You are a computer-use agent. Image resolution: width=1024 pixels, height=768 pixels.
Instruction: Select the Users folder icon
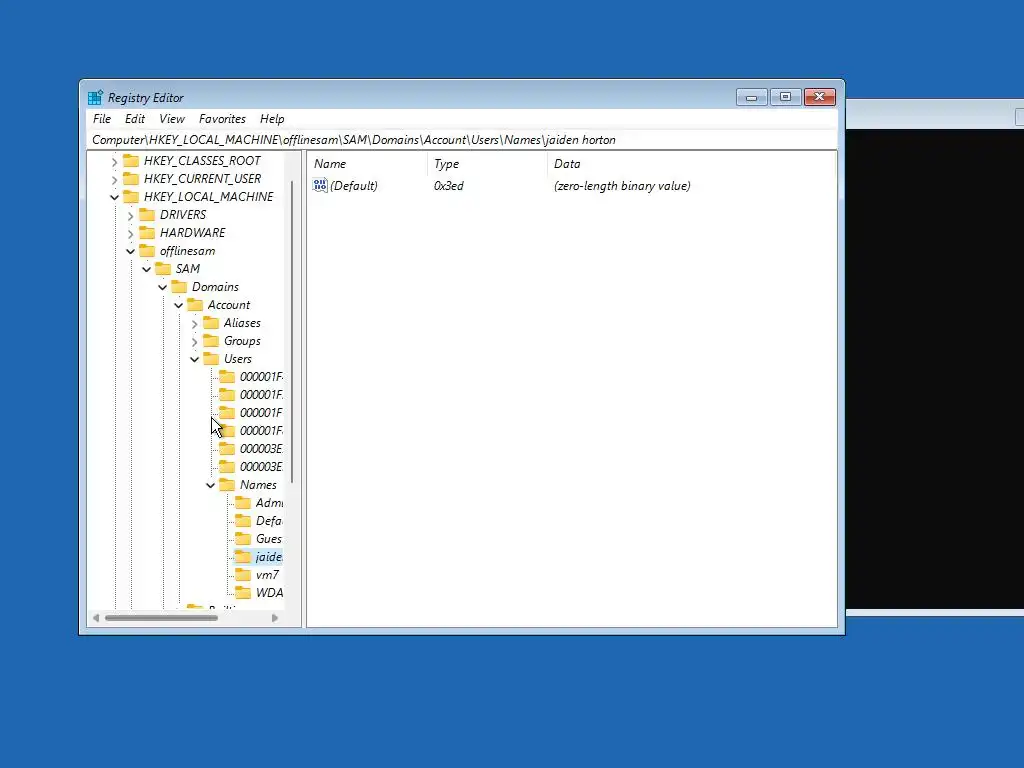pyautogui.click(x=211, y=359)
